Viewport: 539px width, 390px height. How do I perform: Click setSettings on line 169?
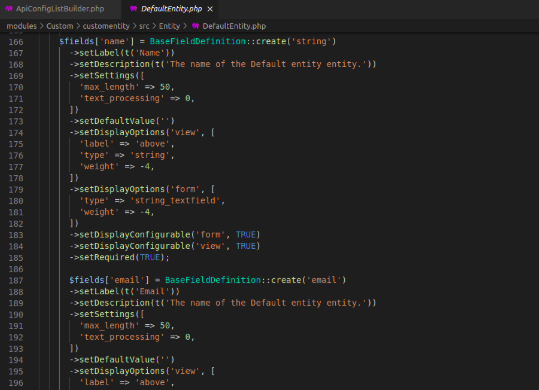107,75
